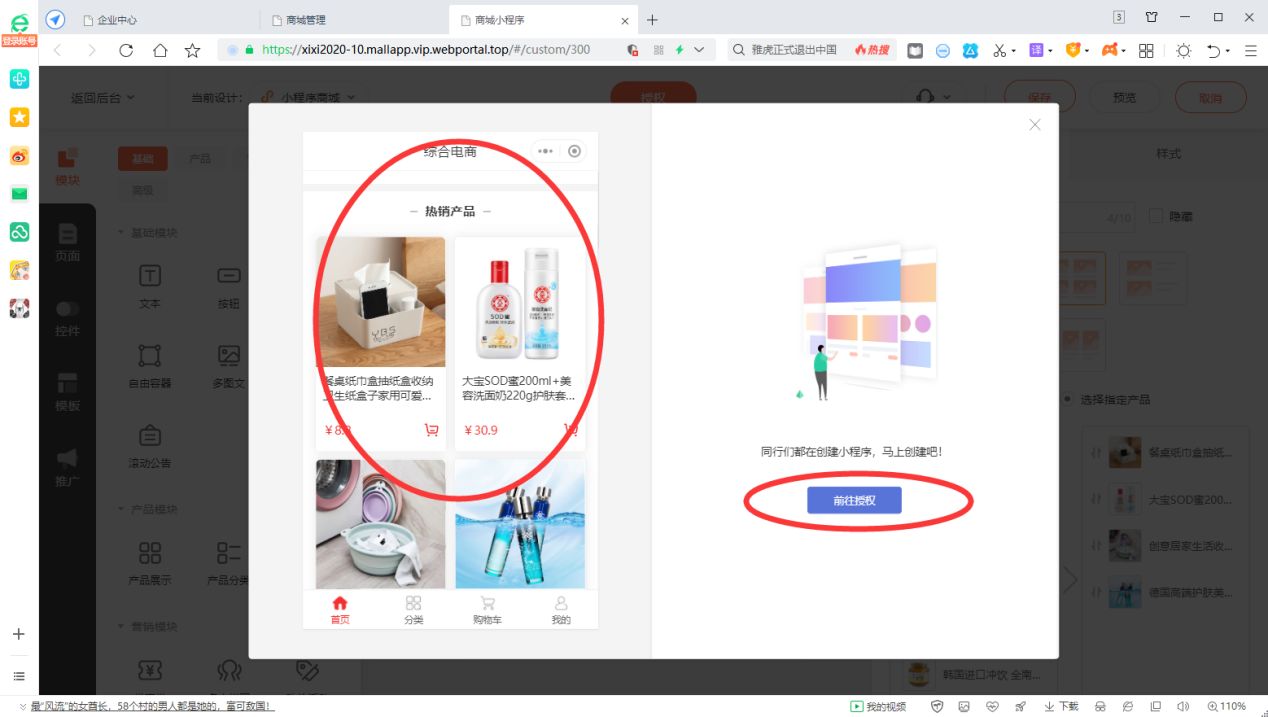This screenshot has height=717, width=1268.
Task: Click the 滚动公告 scrolling announcement module icon
Action: [149, 440]
